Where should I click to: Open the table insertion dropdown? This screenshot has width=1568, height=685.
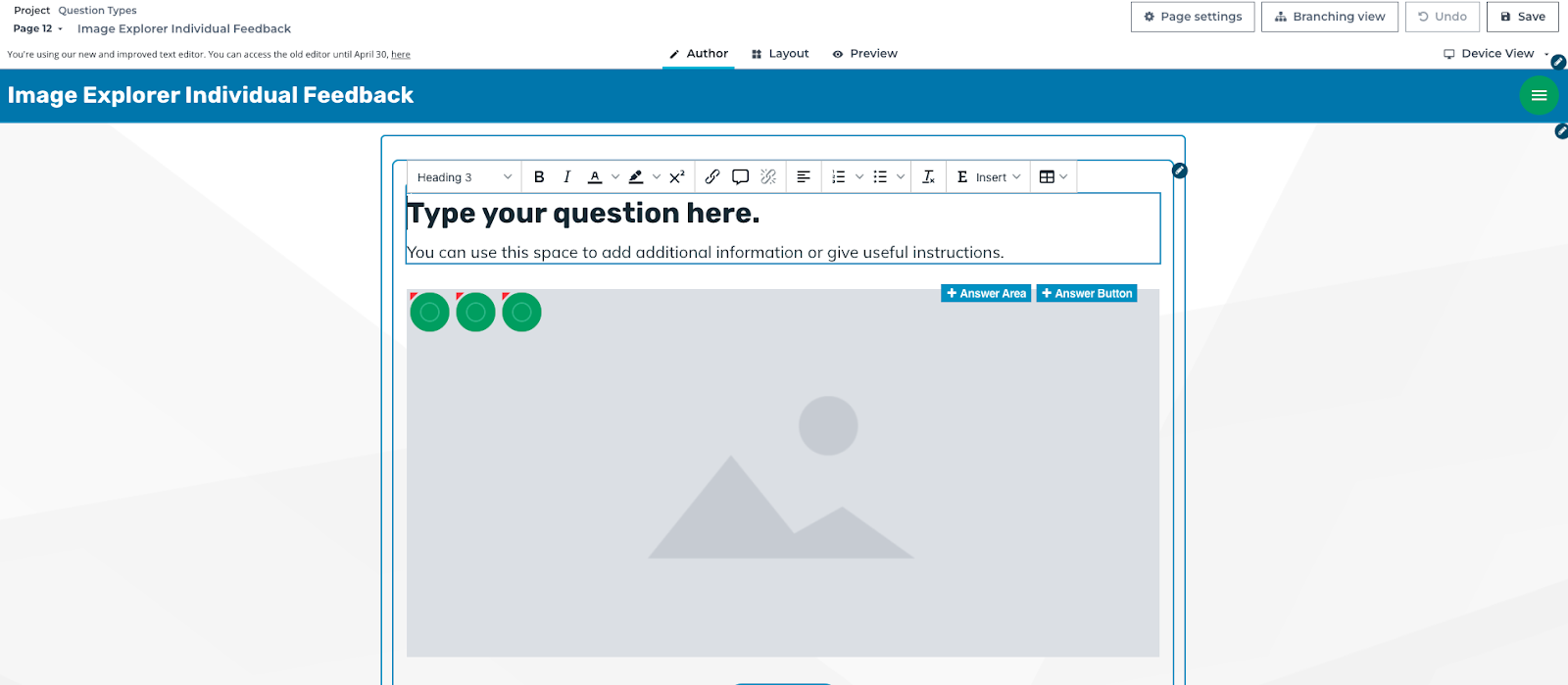tap(1053, 177)
